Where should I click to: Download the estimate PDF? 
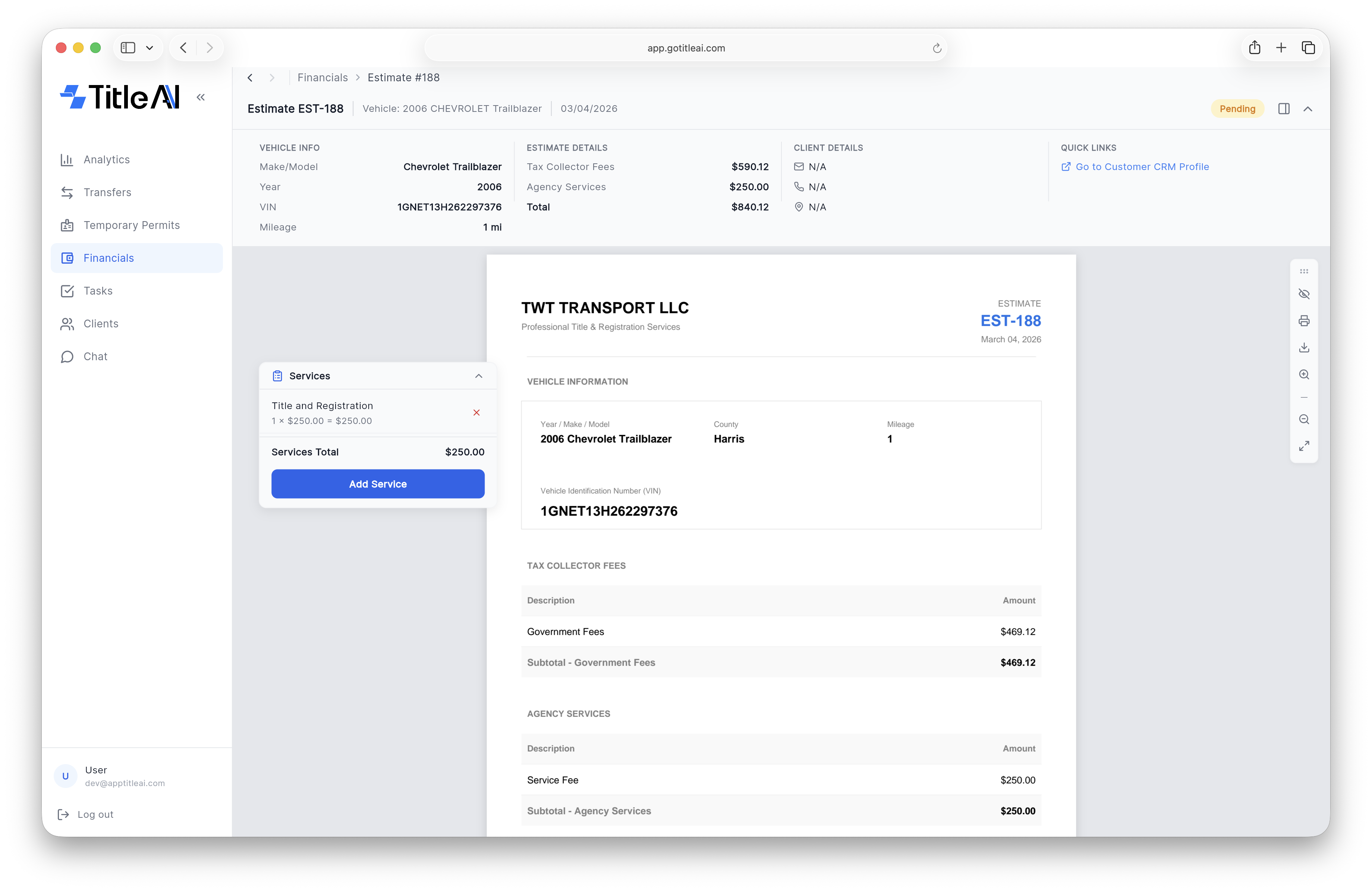tap(1304, 347)
